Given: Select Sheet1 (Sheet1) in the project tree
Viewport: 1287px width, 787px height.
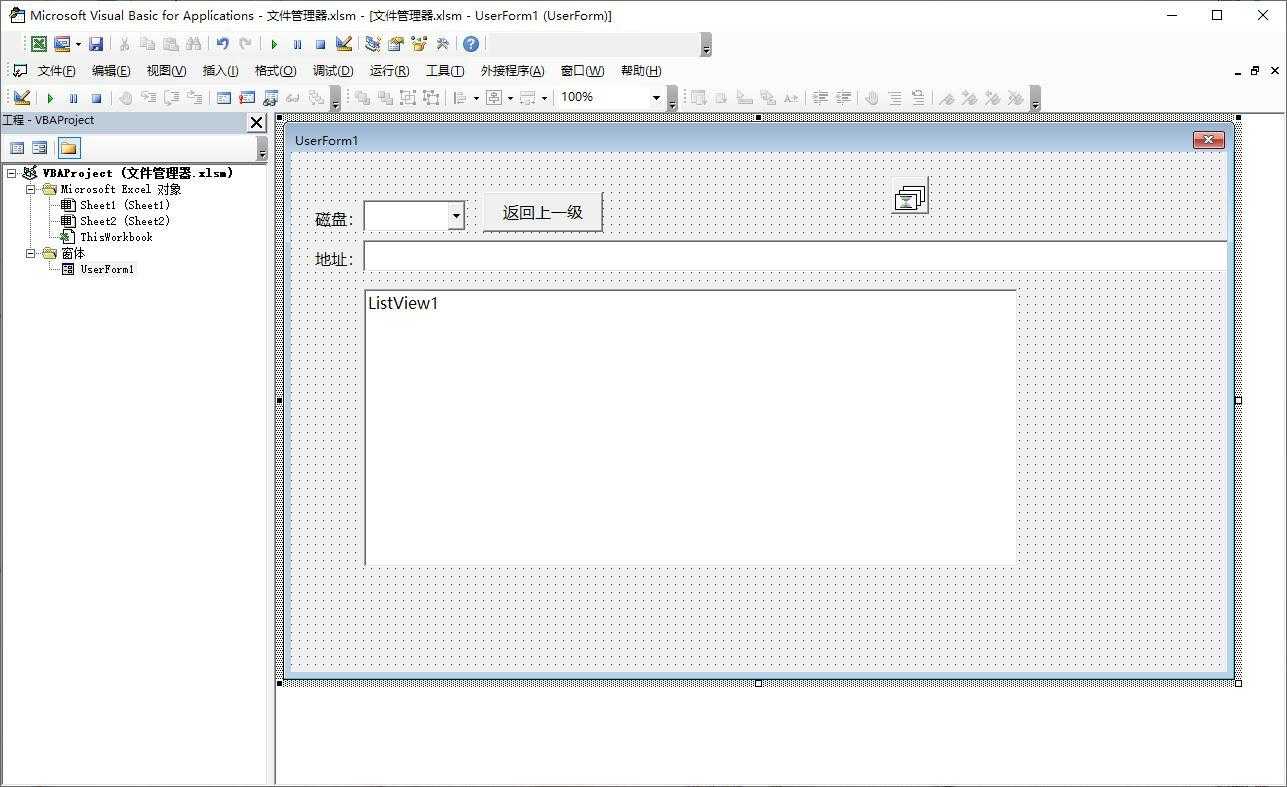Looking at the screenshot, I should (125, 205).
